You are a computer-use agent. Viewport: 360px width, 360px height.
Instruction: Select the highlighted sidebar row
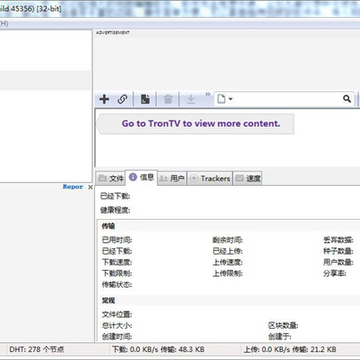coord(45,80)
